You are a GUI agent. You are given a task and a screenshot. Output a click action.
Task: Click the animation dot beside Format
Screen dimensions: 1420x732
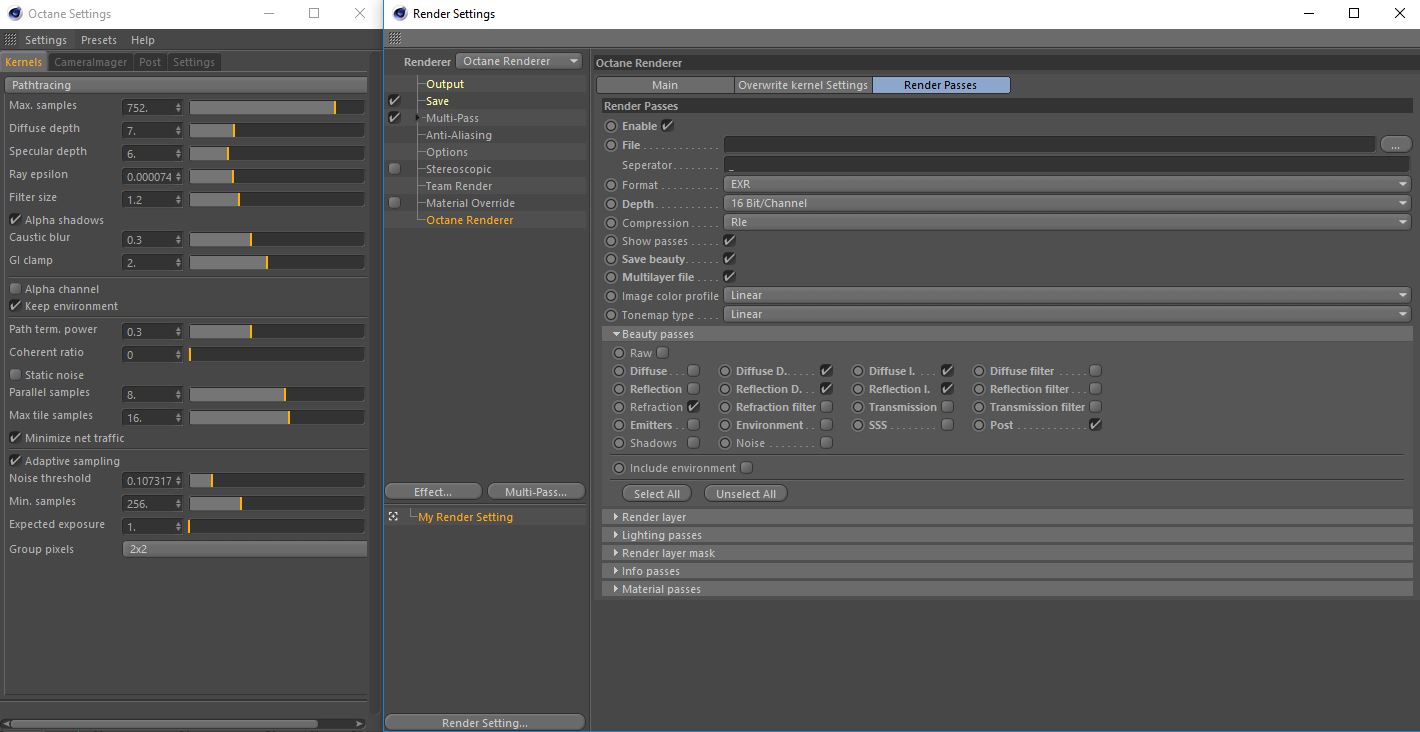click(611, 185)
